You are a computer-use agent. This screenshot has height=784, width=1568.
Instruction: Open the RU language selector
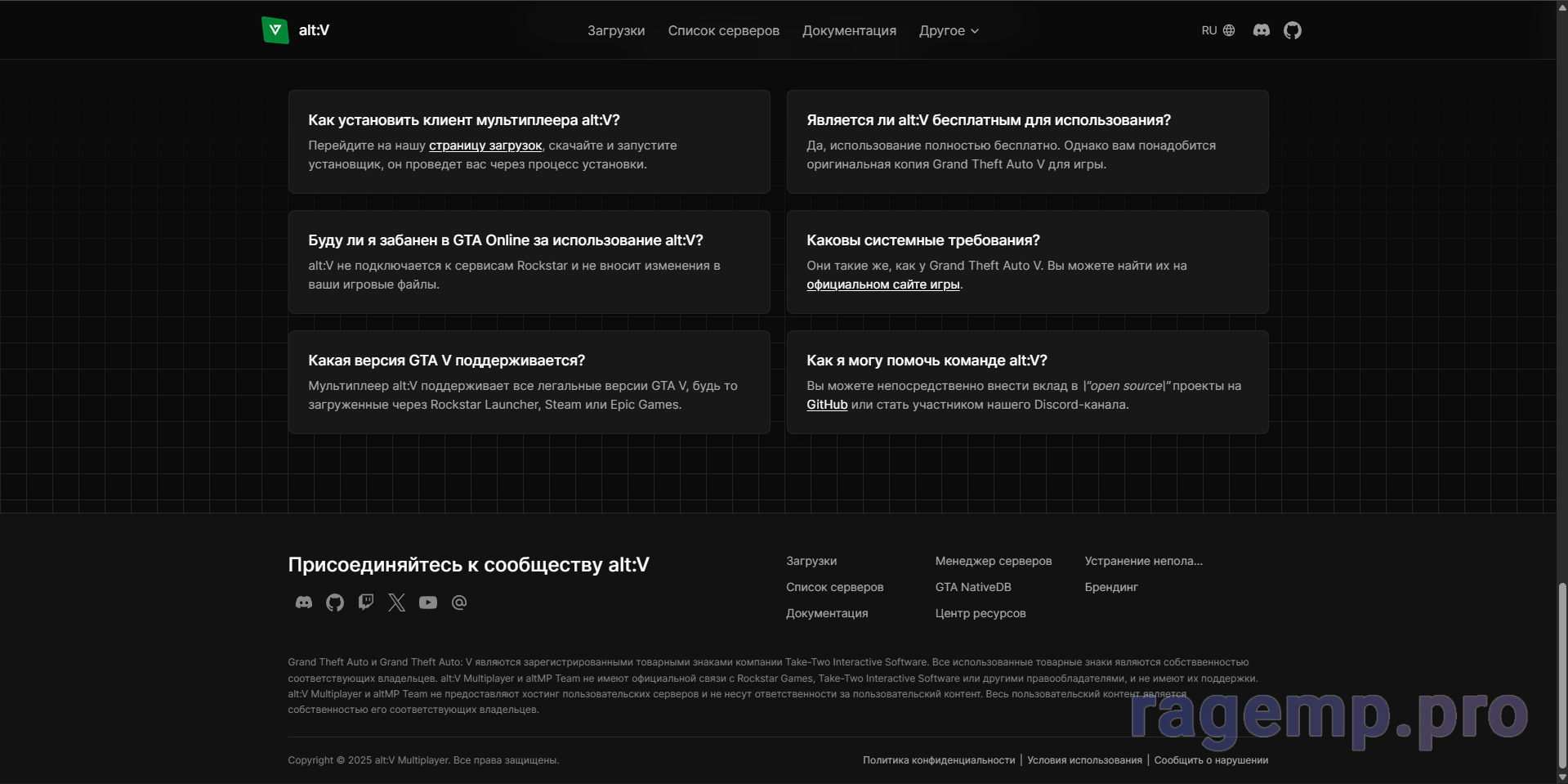[1217, 30]
